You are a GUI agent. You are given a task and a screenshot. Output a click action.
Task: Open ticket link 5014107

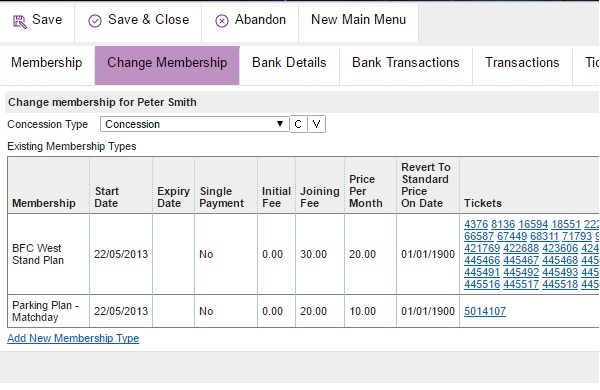tap(485, 311)
